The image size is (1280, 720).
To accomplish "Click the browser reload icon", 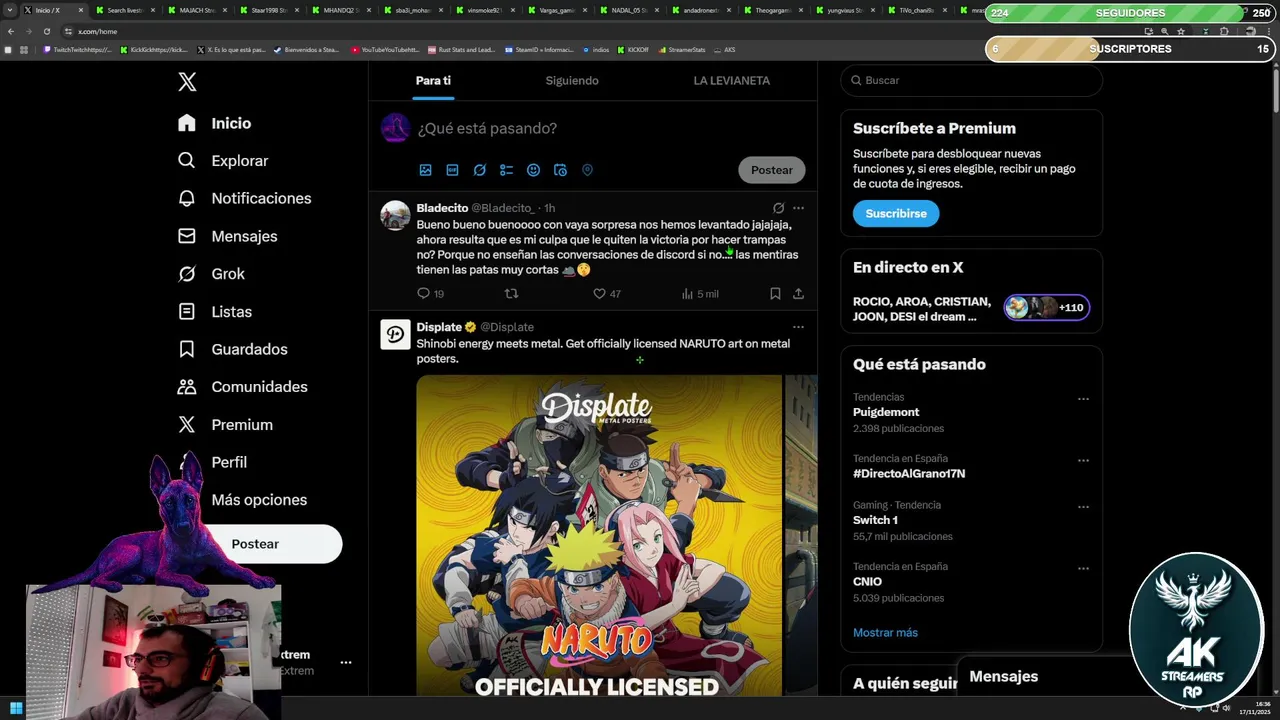I will pos(46,31).
